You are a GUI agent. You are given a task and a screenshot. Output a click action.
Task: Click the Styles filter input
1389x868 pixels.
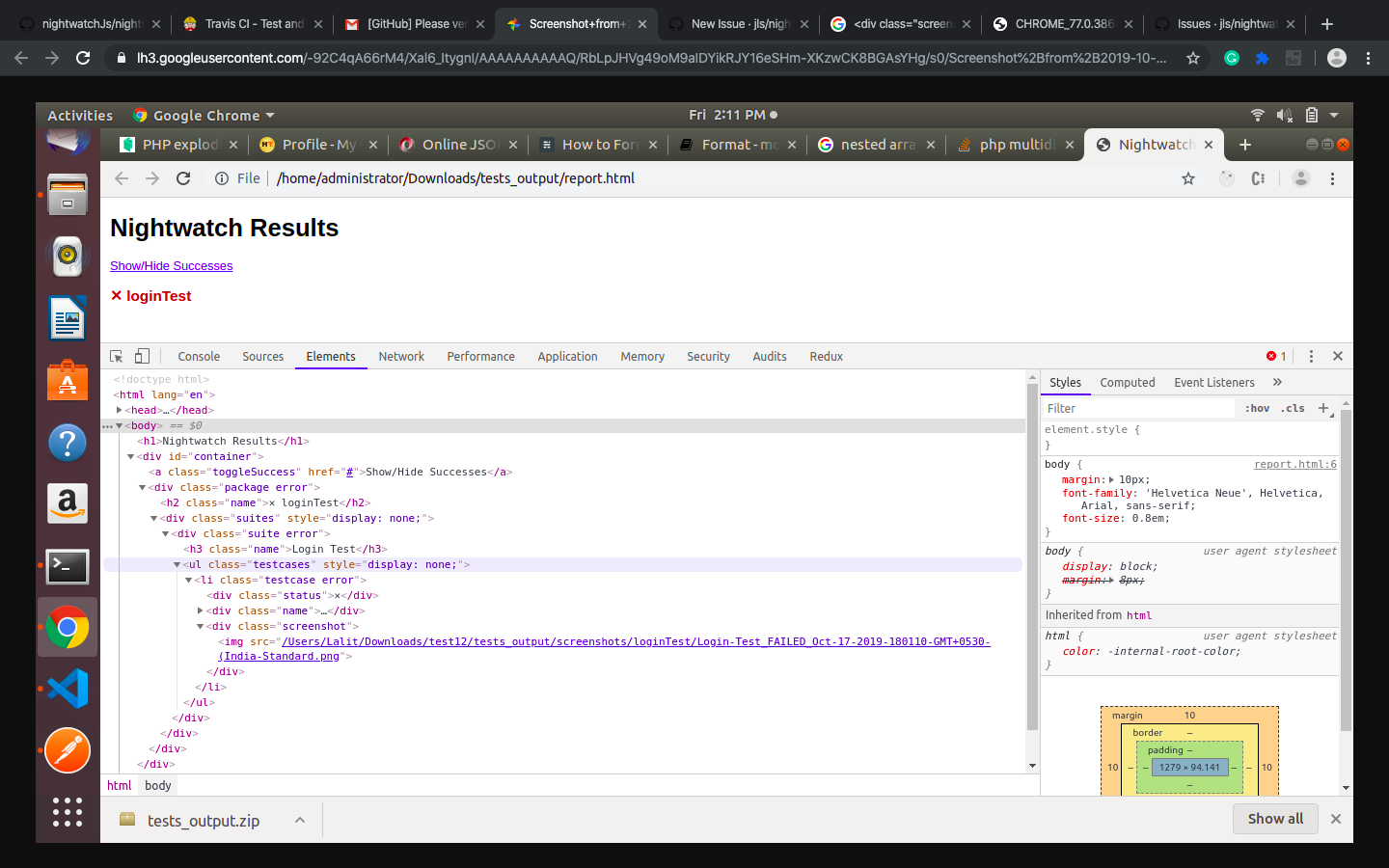click(1138, 408)
